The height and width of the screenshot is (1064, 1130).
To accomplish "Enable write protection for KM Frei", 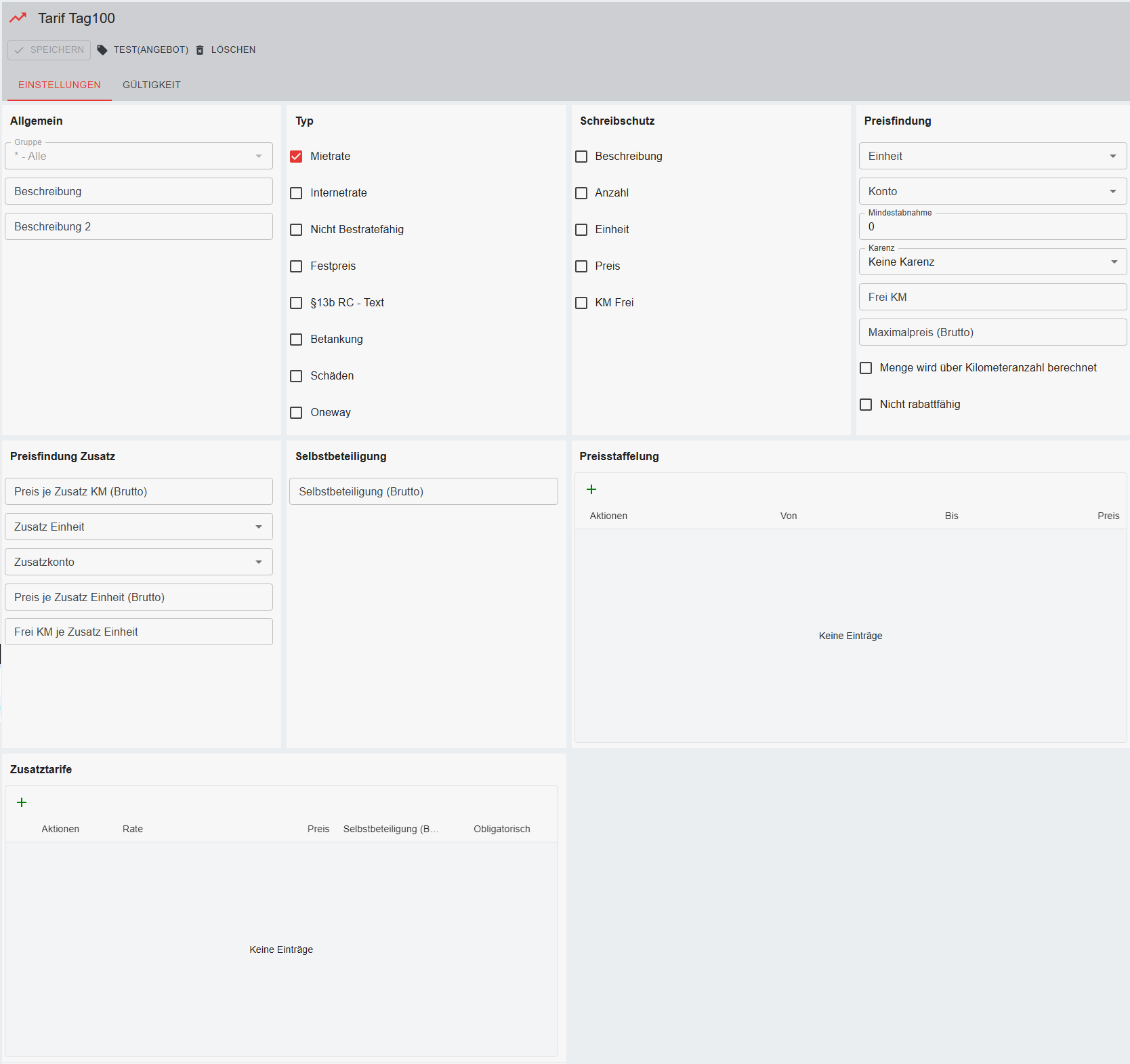I will 581,303.
